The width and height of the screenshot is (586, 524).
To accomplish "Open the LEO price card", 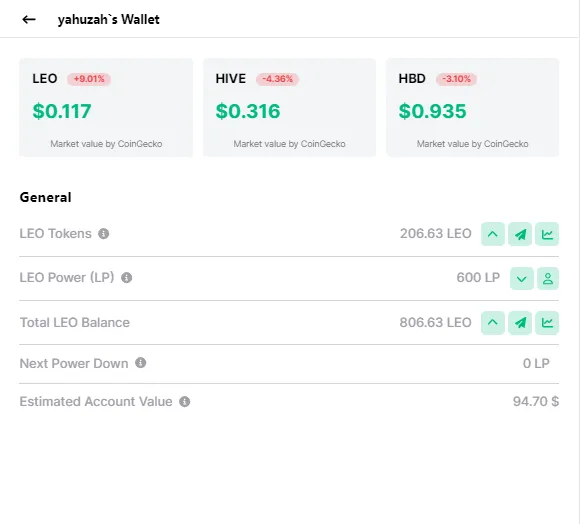I will 107,108.
